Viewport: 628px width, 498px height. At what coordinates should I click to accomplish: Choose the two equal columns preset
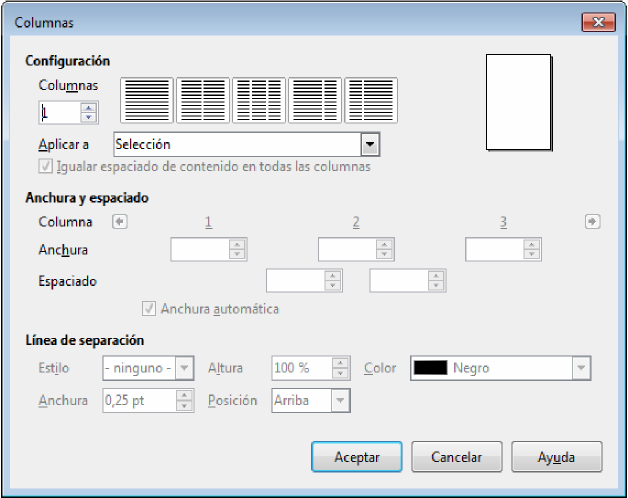pos(203,100)
